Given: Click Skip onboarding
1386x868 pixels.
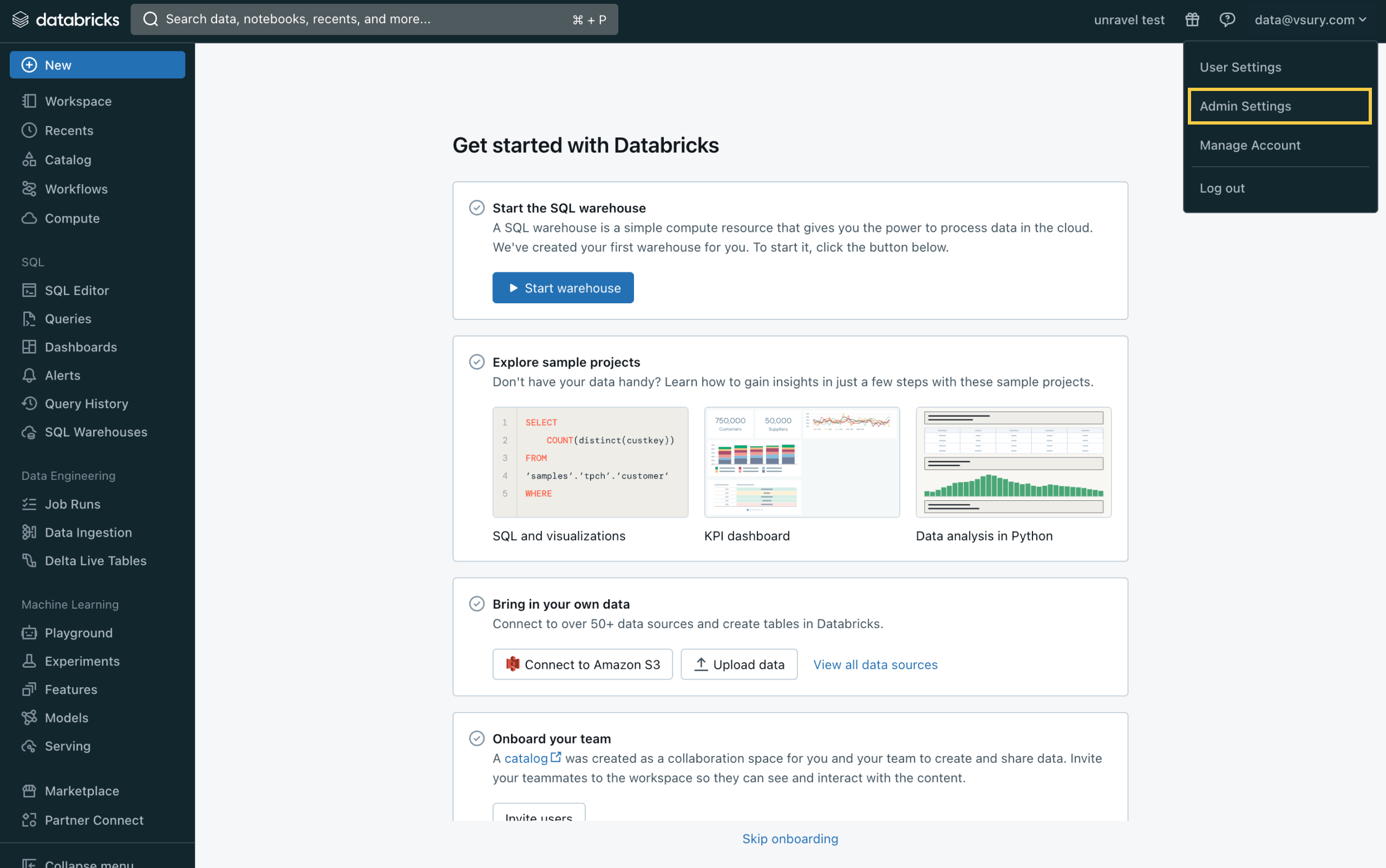Looking at the screenshot, I should click(x=790, y=839).
